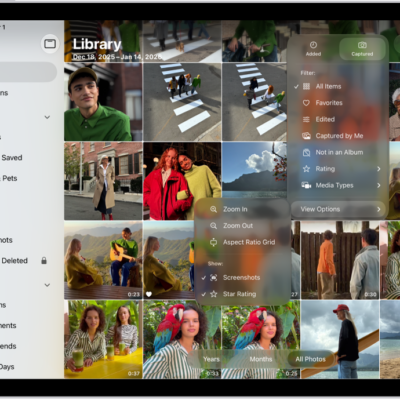
Task: Click the Media Types icon
Action: click(306, 185)
